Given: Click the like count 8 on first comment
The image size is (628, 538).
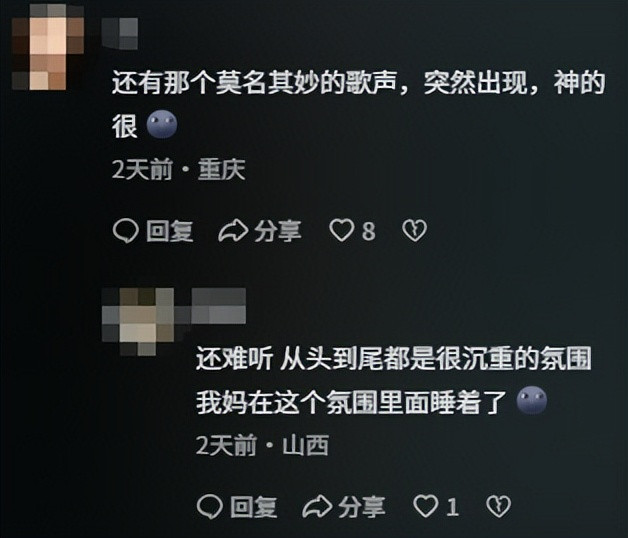Looking at the screenshot, I should click(369, 231).
